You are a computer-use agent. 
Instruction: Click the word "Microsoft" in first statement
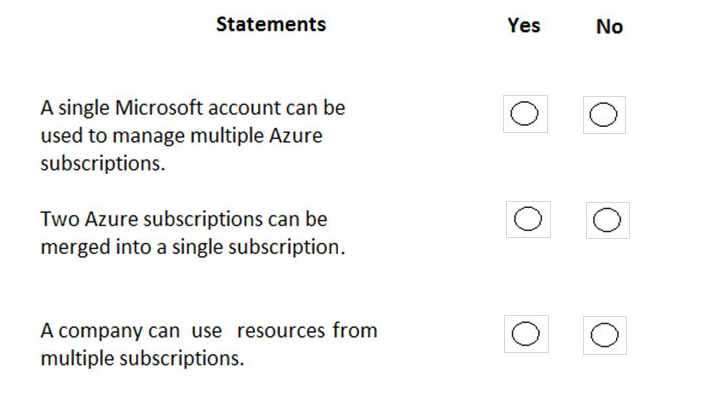tap(159, 108)
